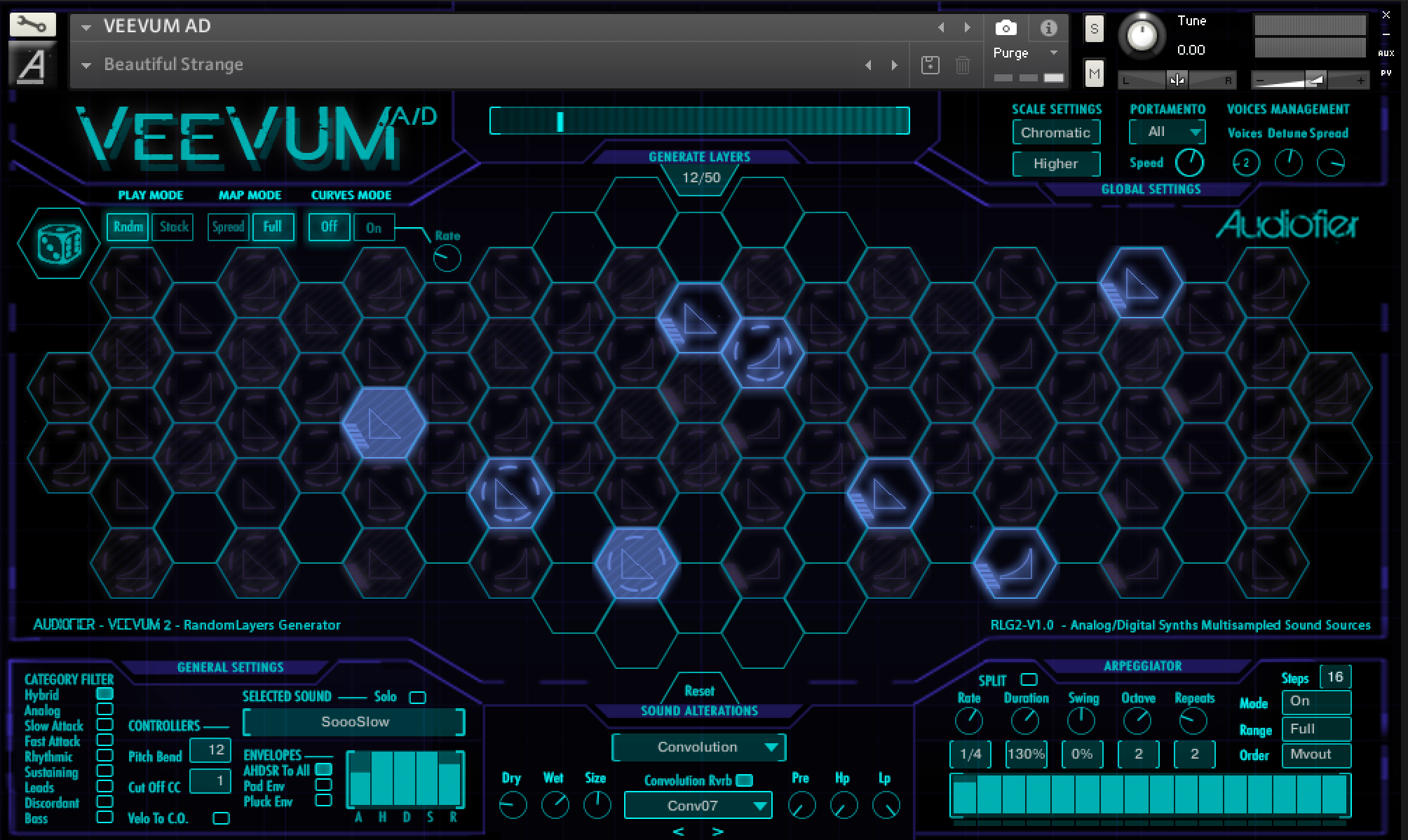
Task: Delete snapshot using the trash icon
Action: tap(961, 64)
